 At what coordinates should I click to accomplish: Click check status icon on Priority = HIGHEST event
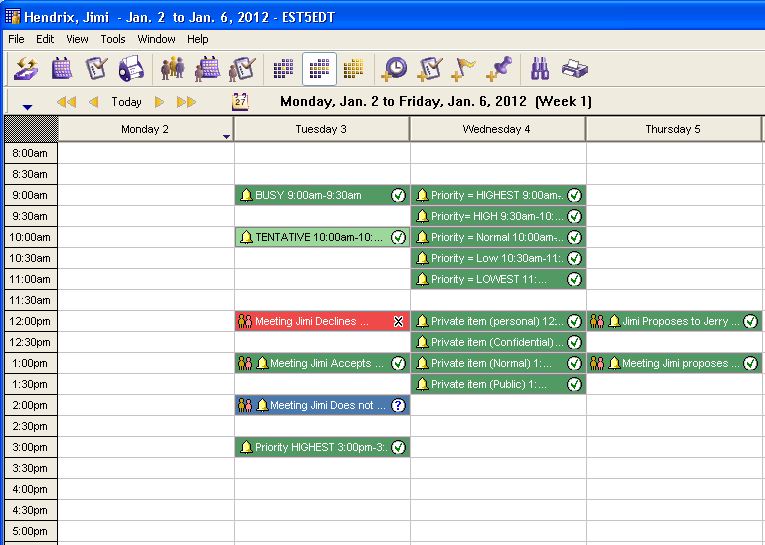coord(575,195)
